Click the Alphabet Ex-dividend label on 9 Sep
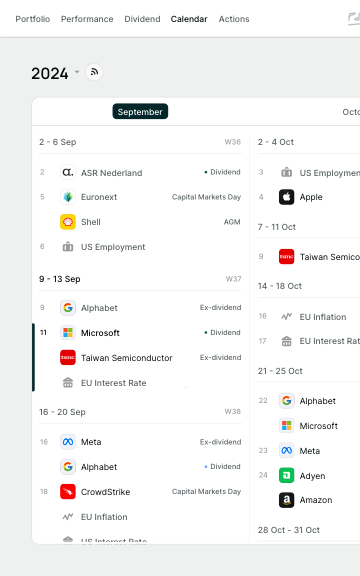The image size is (360, 576). 220,307
